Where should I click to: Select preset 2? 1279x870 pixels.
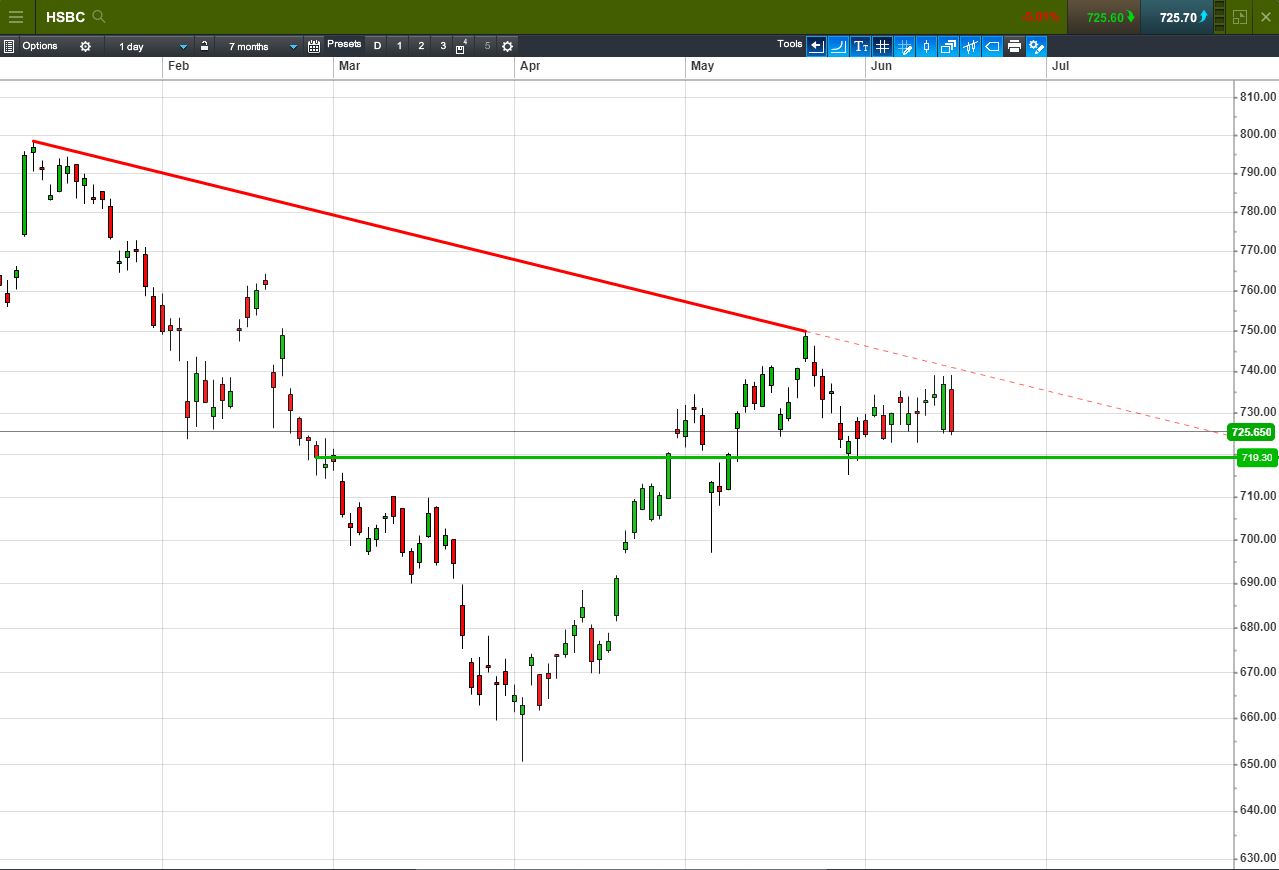pyautogui.click(x=421, y=46)
